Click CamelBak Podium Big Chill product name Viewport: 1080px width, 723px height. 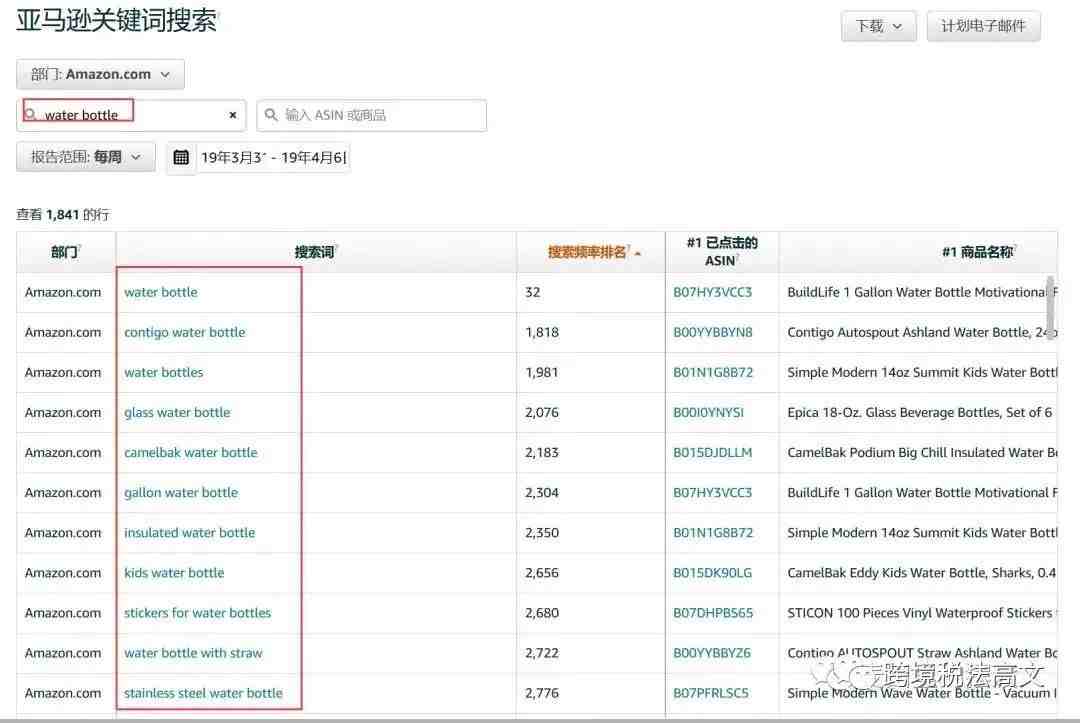(x=922, y=452)
